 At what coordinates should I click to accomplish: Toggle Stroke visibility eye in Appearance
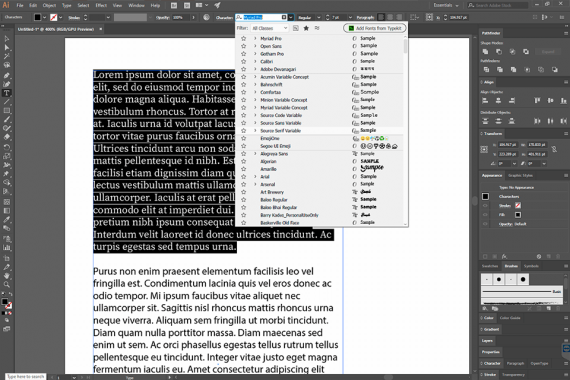(x=485, y=206)
